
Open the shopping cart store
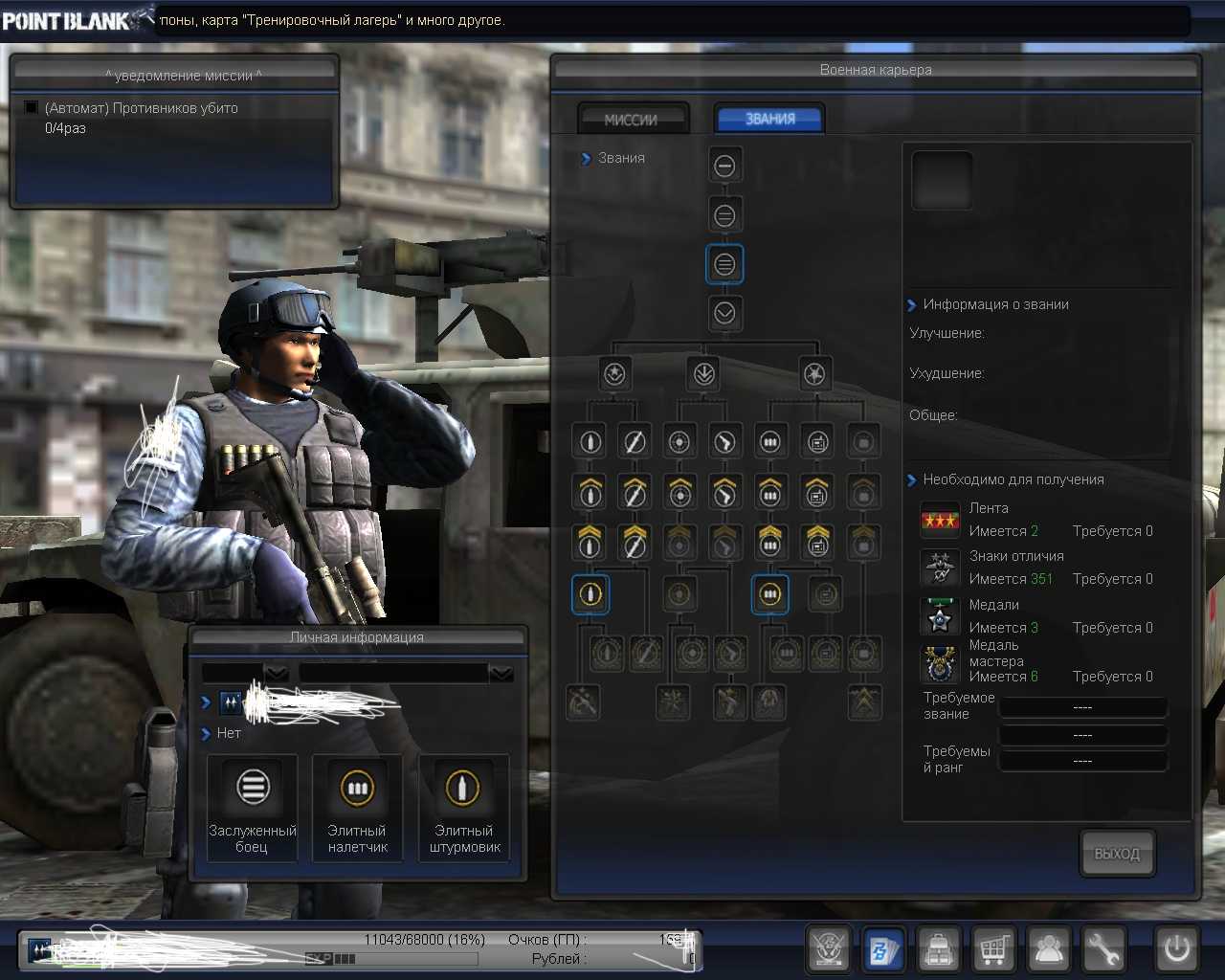coord(994,949)
